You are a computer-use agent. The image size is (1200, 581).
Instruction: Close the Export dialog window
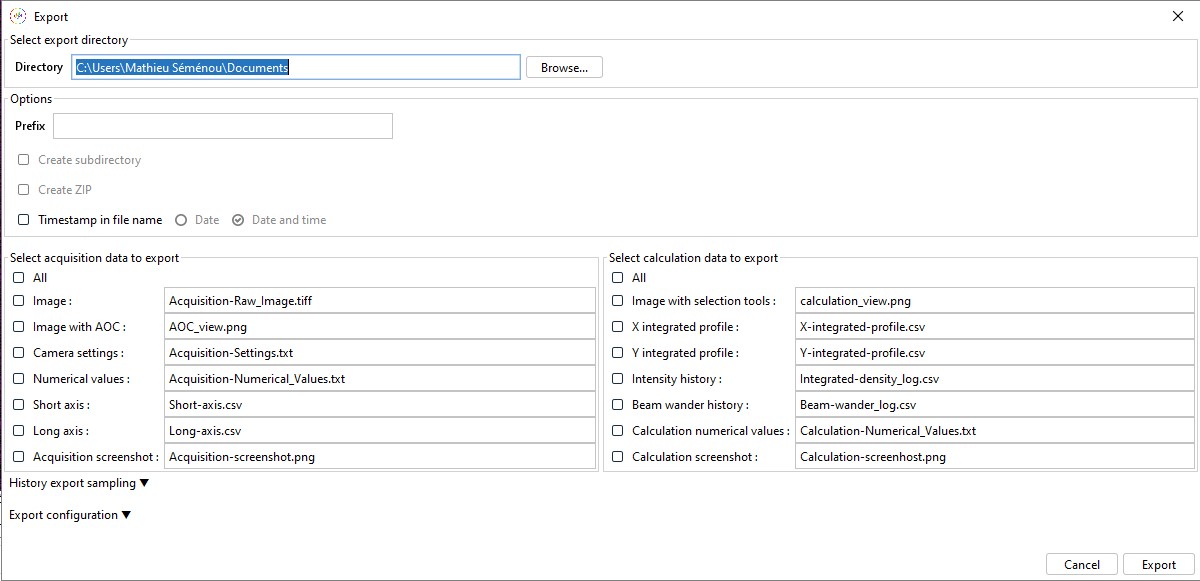pos(1178,16)
